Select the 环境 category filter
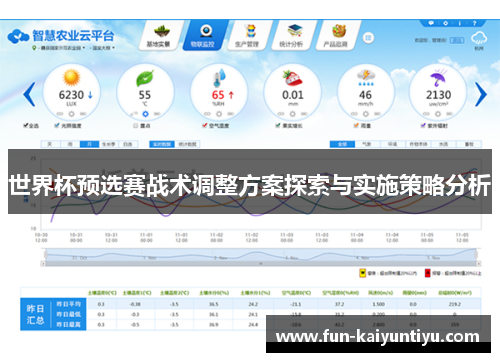500x362 pixels. click(x=393, y=144)
